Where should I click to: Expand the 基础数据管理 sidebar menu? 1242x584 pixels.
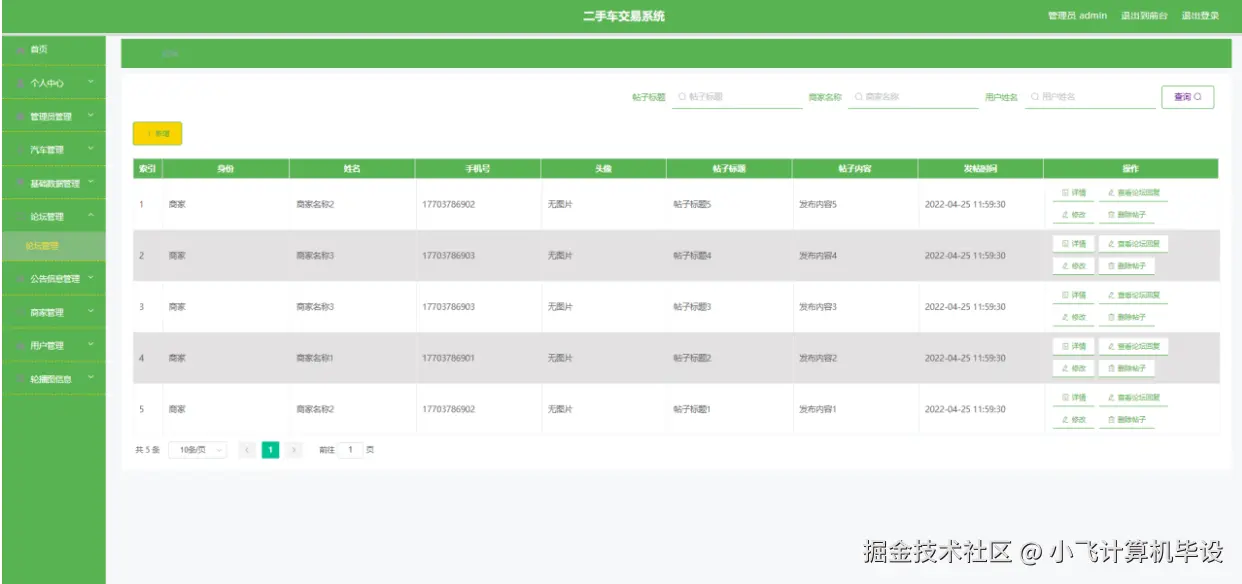53,183
